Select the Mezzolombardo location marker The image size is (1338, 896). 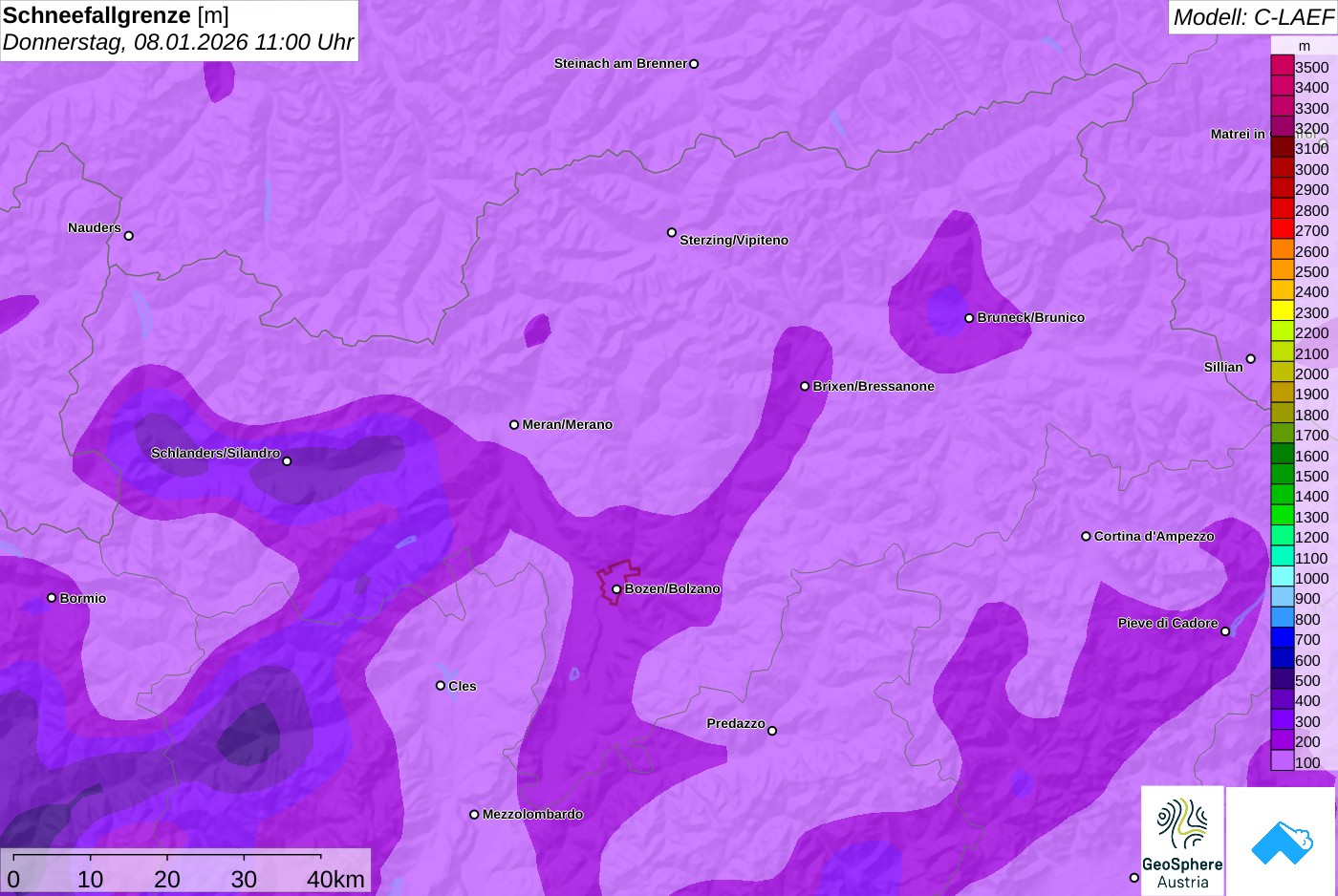tap(474, 815)
